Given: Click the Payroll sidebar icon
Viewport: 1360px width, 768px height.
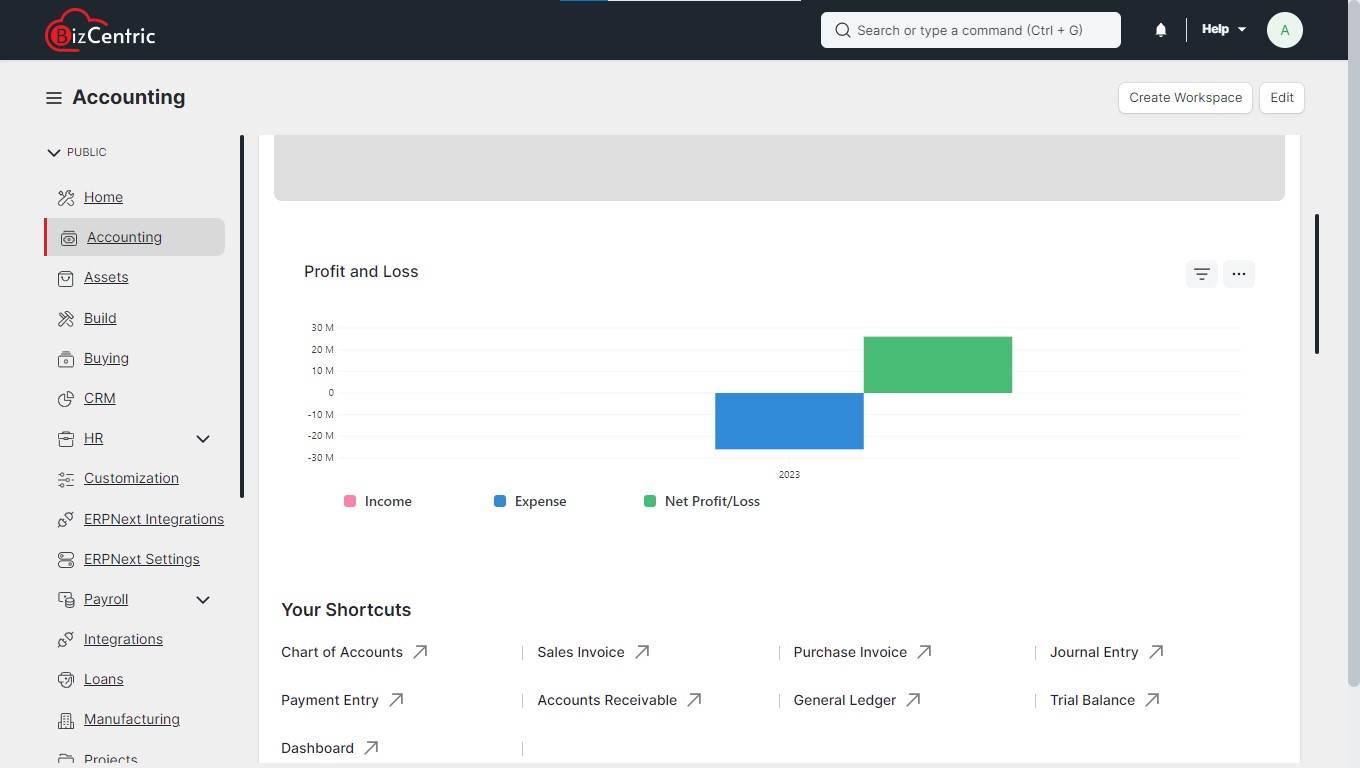Looking at the screenshot, I should click(66, 600).
